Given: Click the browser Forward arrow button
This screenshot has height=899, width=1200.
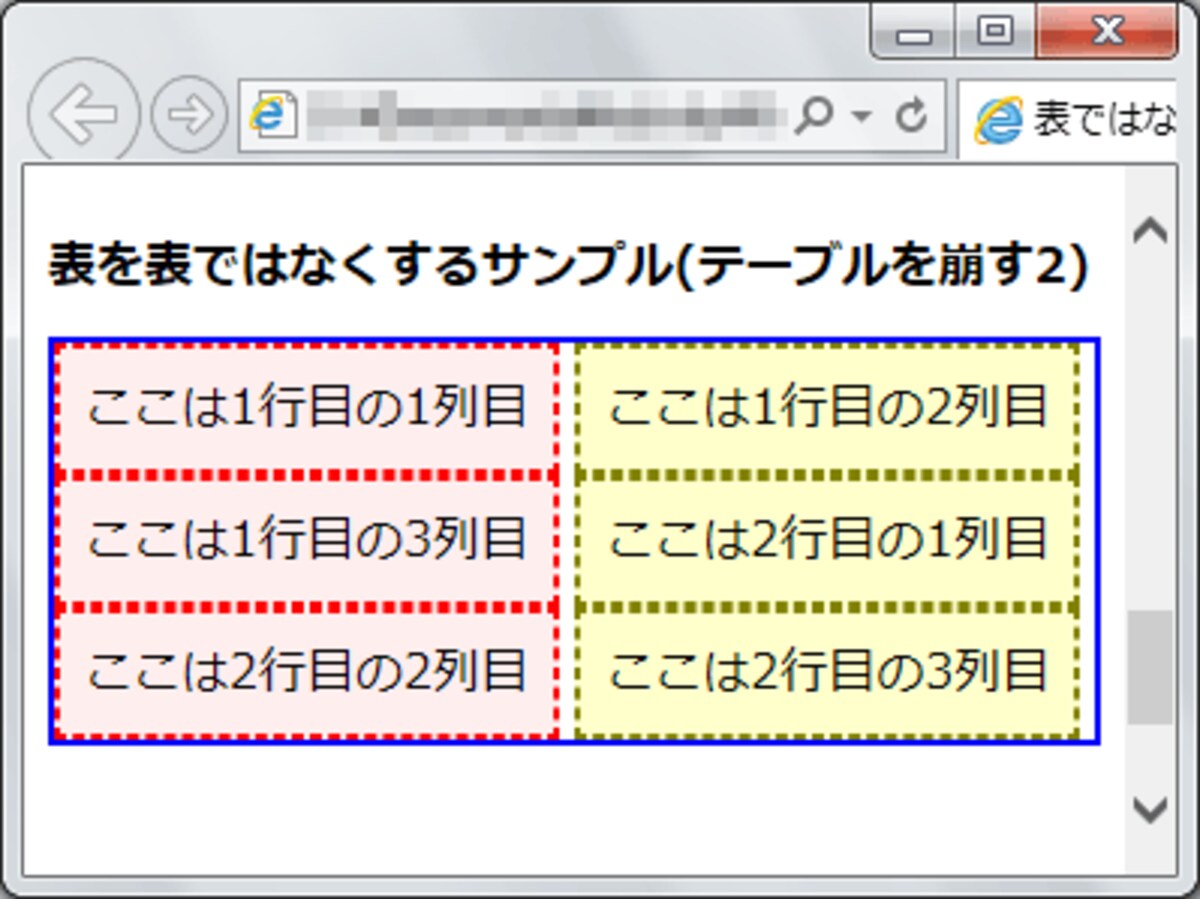Looking at the screenshot, I should tap(189, 115).
